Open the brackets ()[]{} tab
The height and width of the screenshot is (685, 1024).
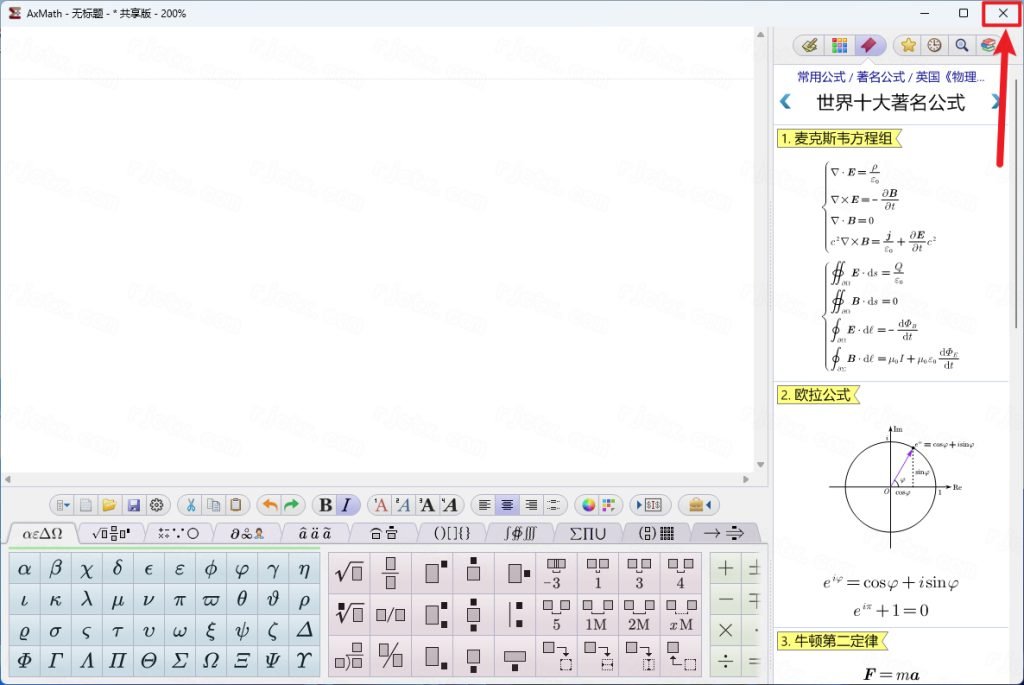(452, 534)
